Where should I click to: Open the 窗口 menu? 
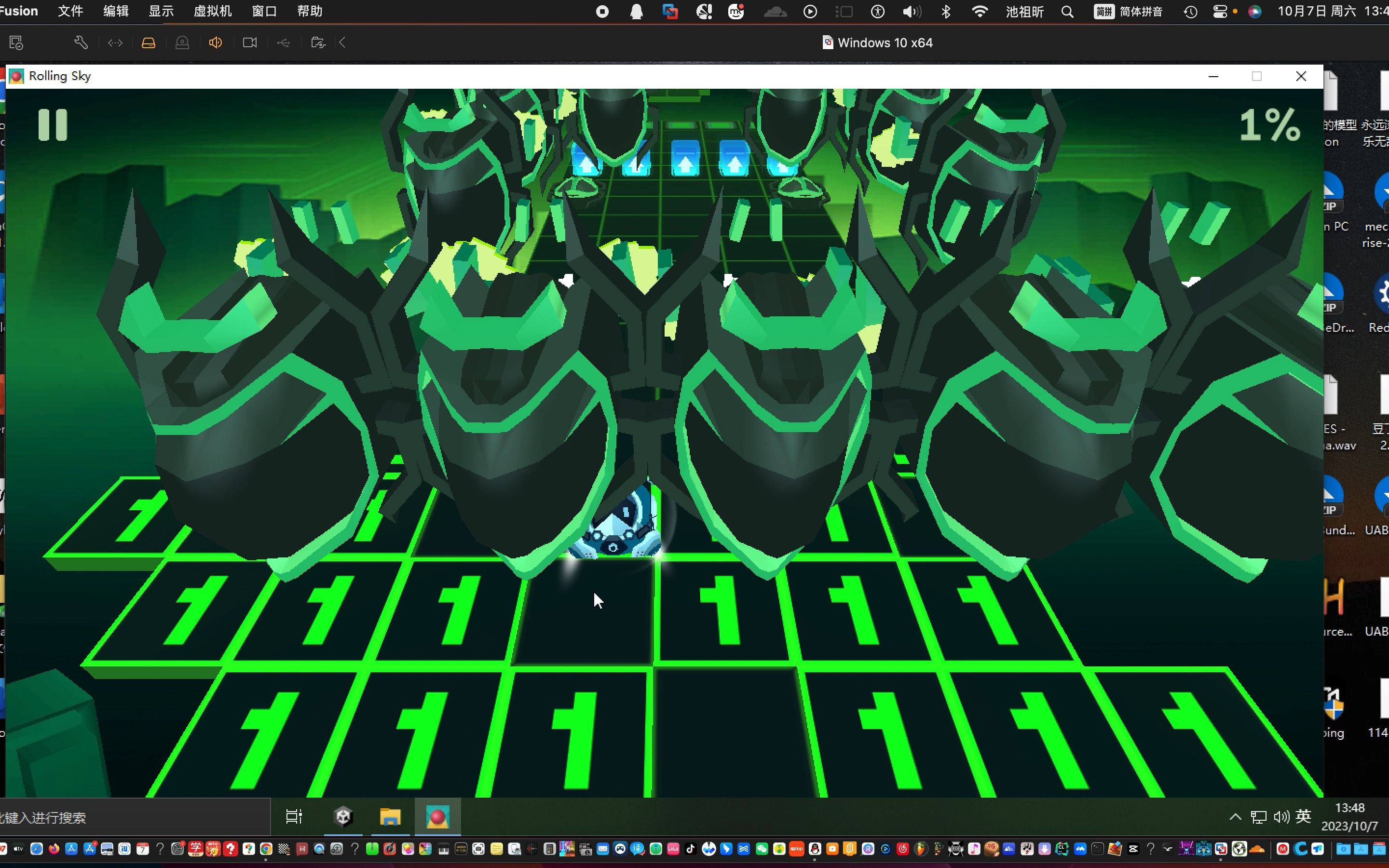point(265,11)
